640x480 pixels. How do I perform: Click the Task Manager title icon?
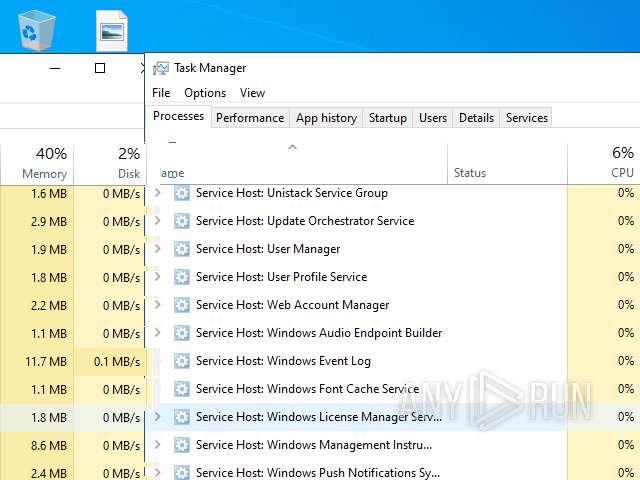click(x=161, y=68)
